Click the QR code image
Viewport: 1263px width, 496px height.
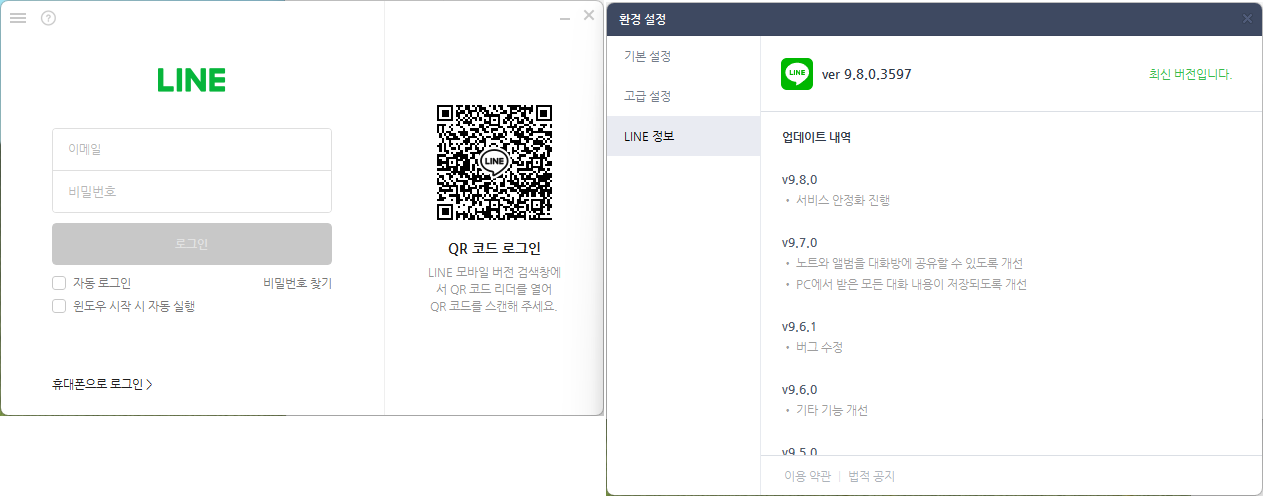click(494, 162)
